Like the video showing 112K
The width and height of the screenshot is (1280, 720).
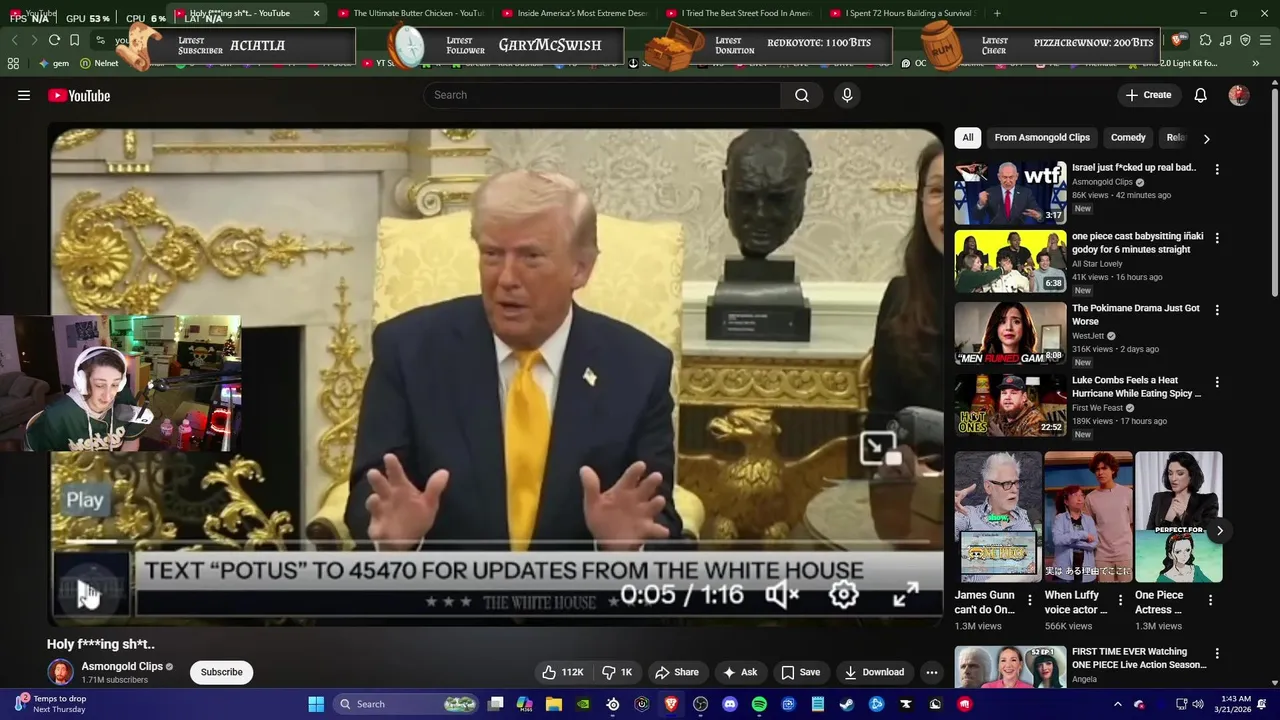tap(563, 672)
